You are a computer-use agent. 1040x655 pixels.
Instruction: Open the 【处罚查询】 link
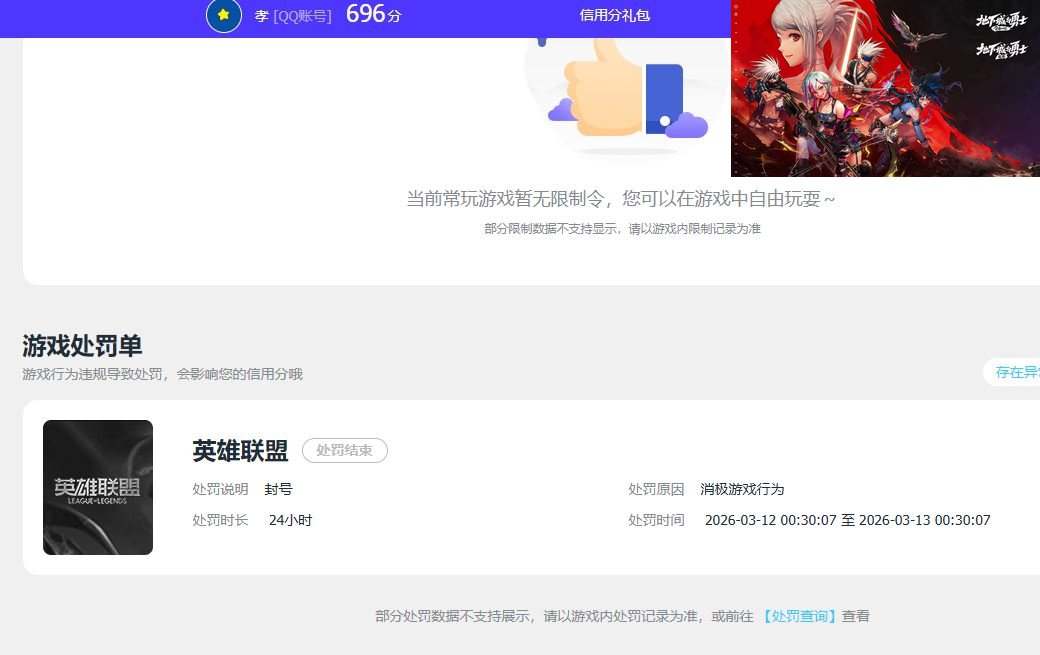coord(799,616)
